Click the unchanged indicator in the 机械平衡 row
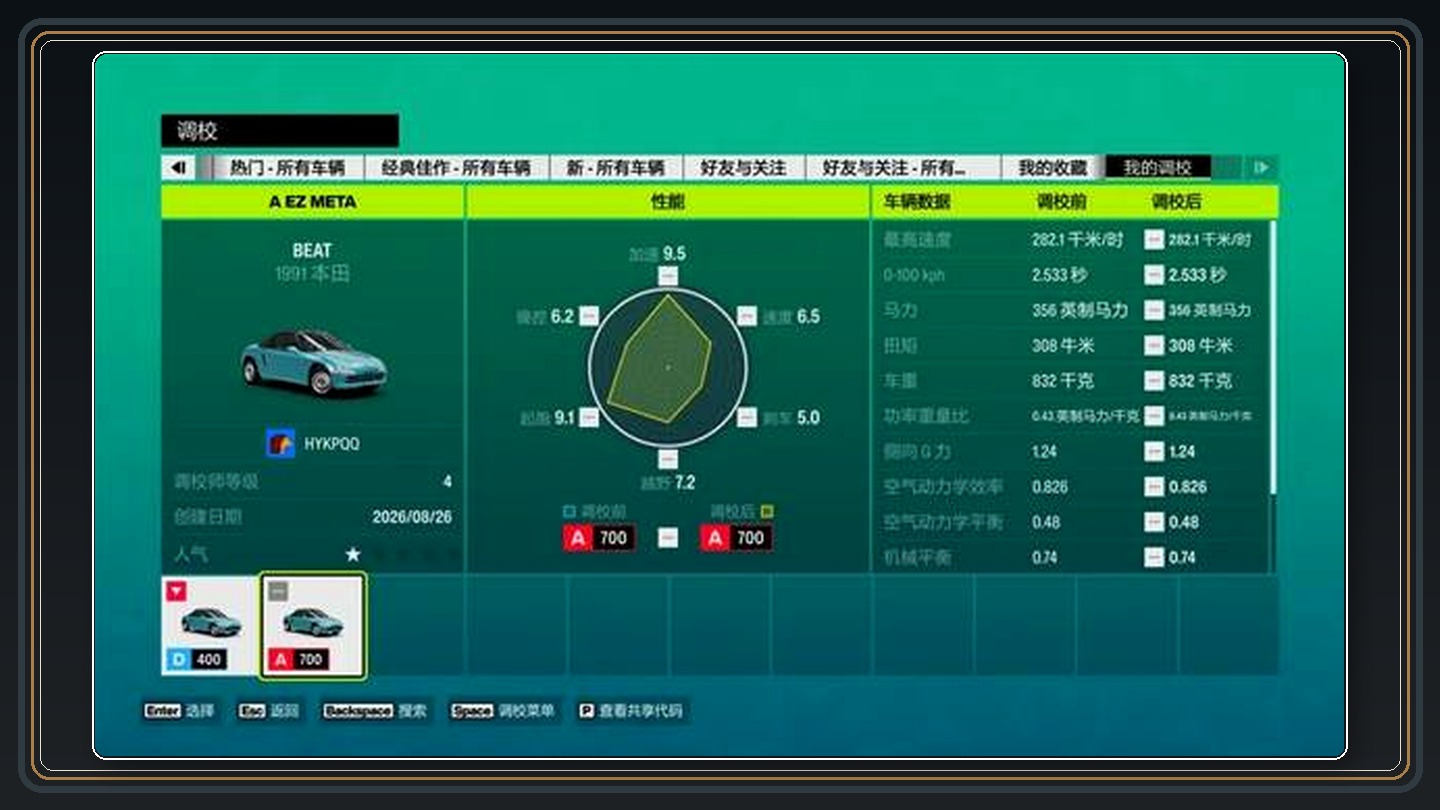 (x=1154, y=557)
